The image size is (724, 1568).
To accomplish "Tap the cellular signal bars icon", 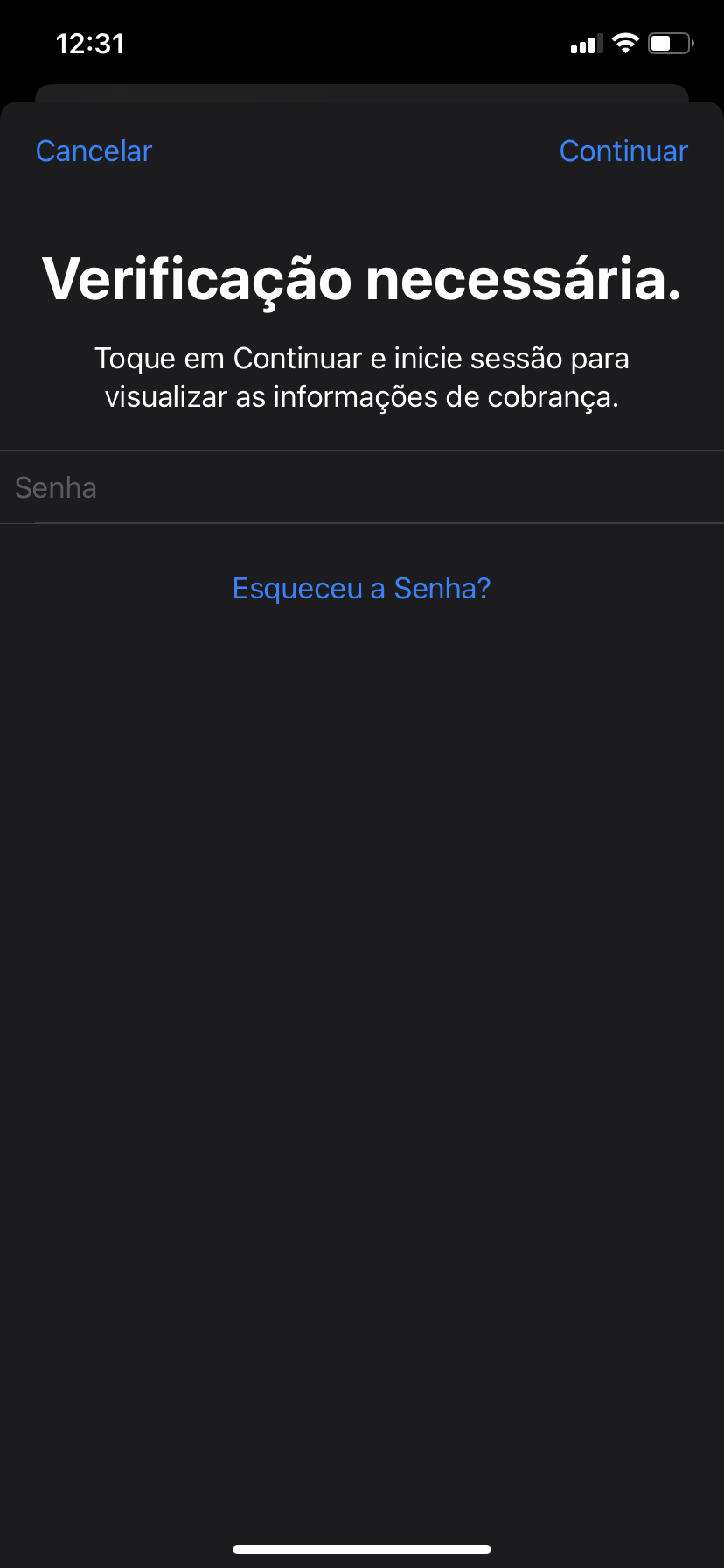I will point(587,44).
